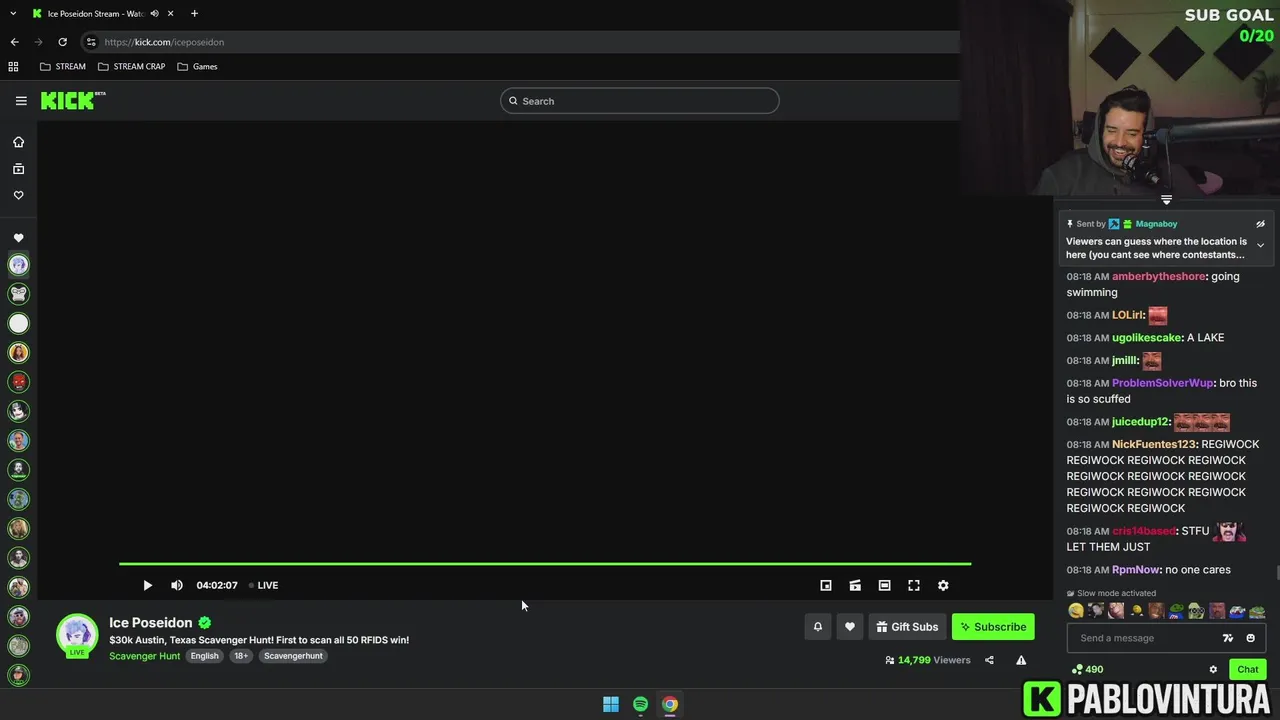Screen dimensions: 1280x720
Task: Open the Scavenger Hunt category link
Action: [x=145, y=656]
